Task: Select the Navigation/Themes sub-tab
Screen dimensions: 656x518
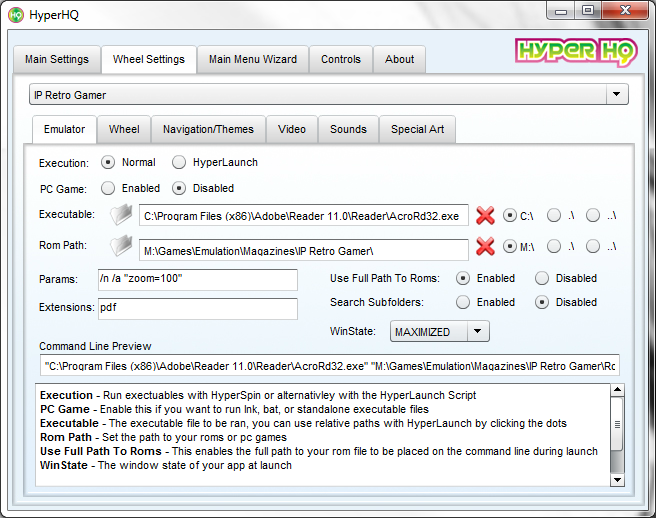Action: tap(208, 129)
